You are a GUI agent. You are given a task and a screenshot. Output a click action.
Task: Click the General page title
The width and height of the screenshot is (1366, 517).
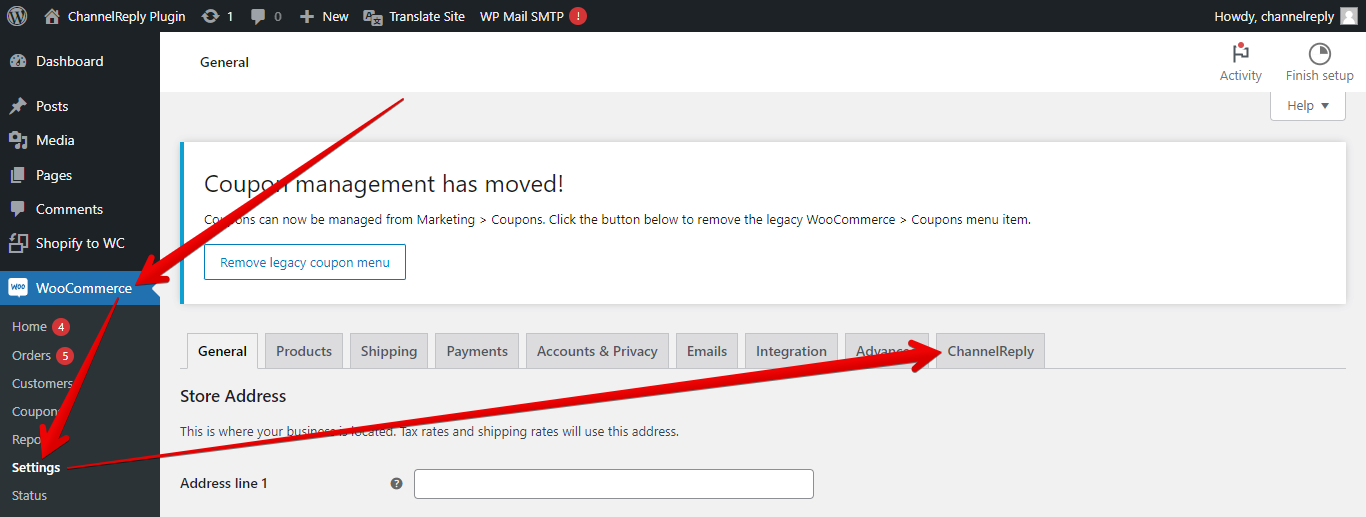(x=224, y=62)
